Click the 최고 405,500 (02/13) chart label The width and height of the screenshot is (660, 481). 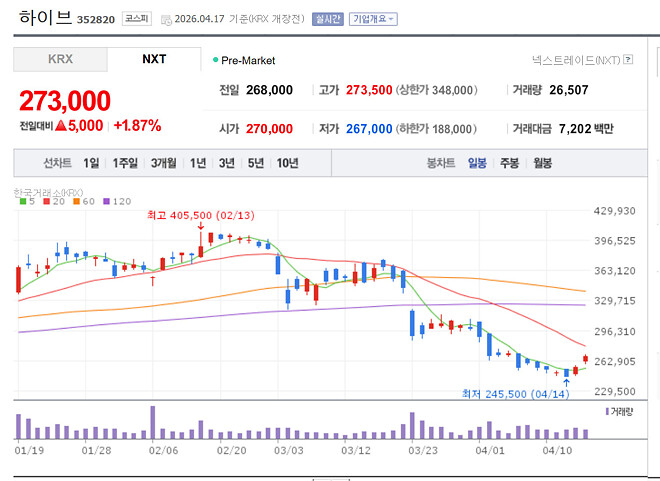(x=201, y=215)
